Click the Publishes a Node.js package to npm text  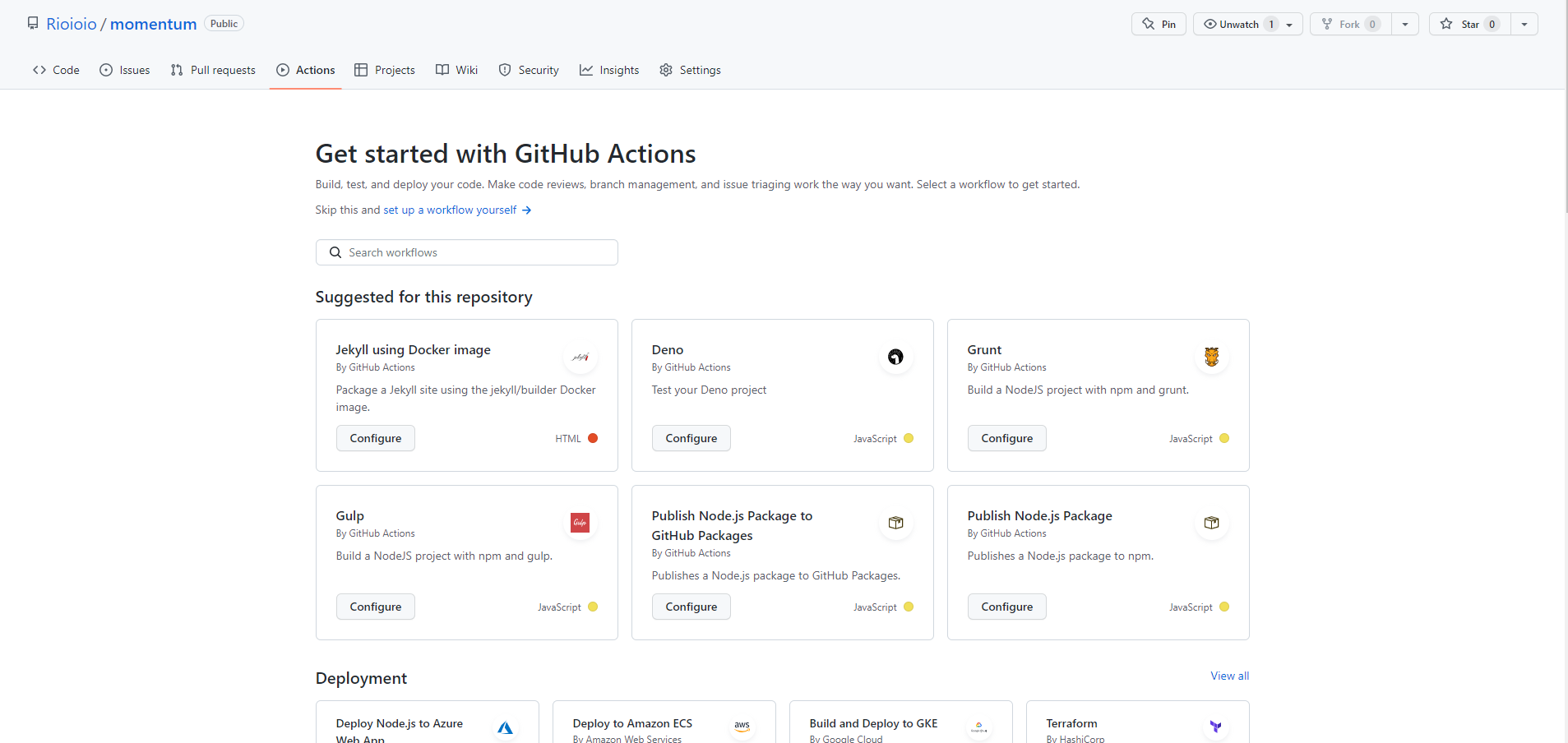(x=1061, y=556)
